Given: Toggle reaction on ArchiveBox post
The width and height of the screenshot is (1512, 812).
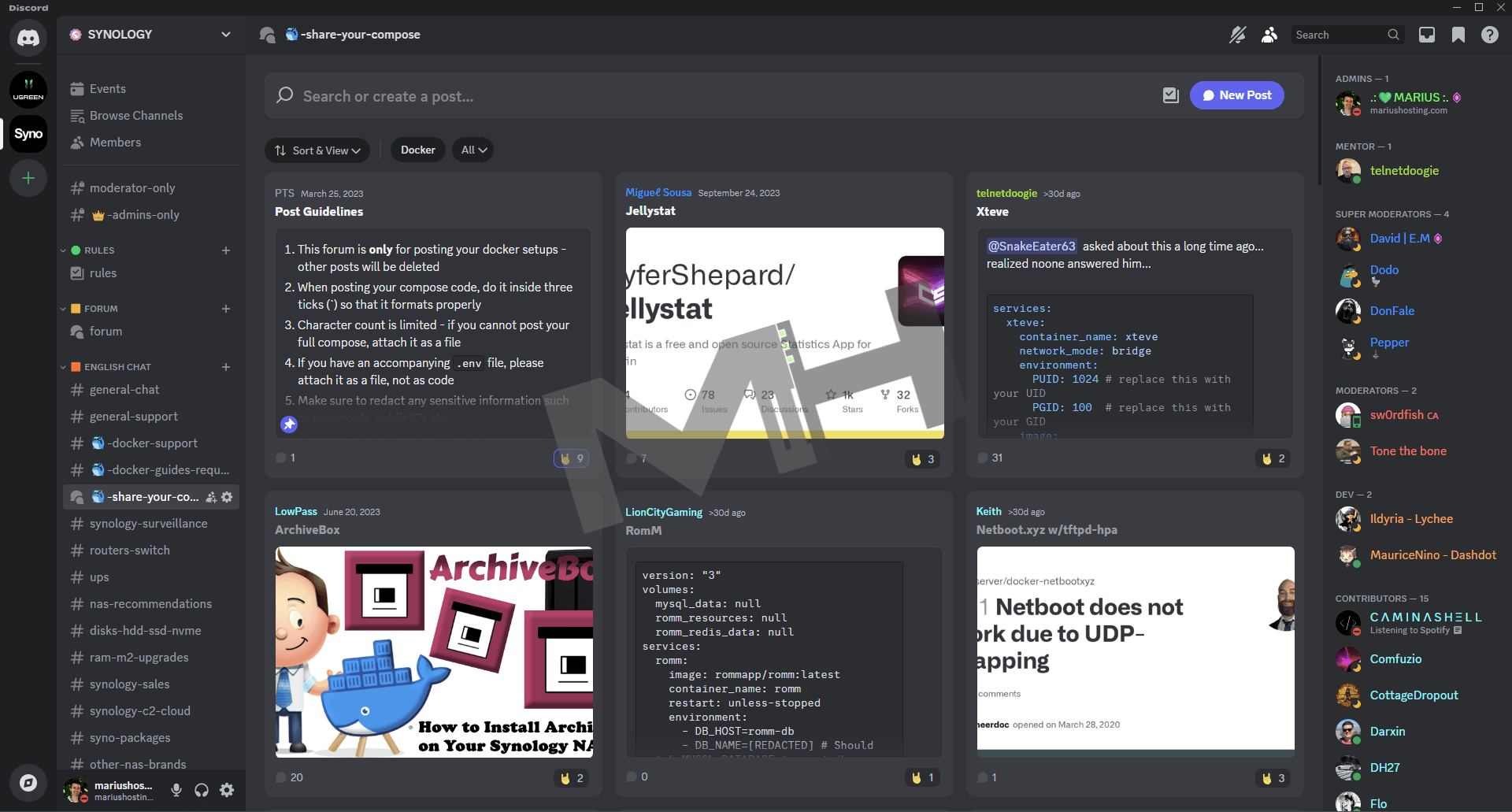Looking at the screenshot, I should (572, 778).
